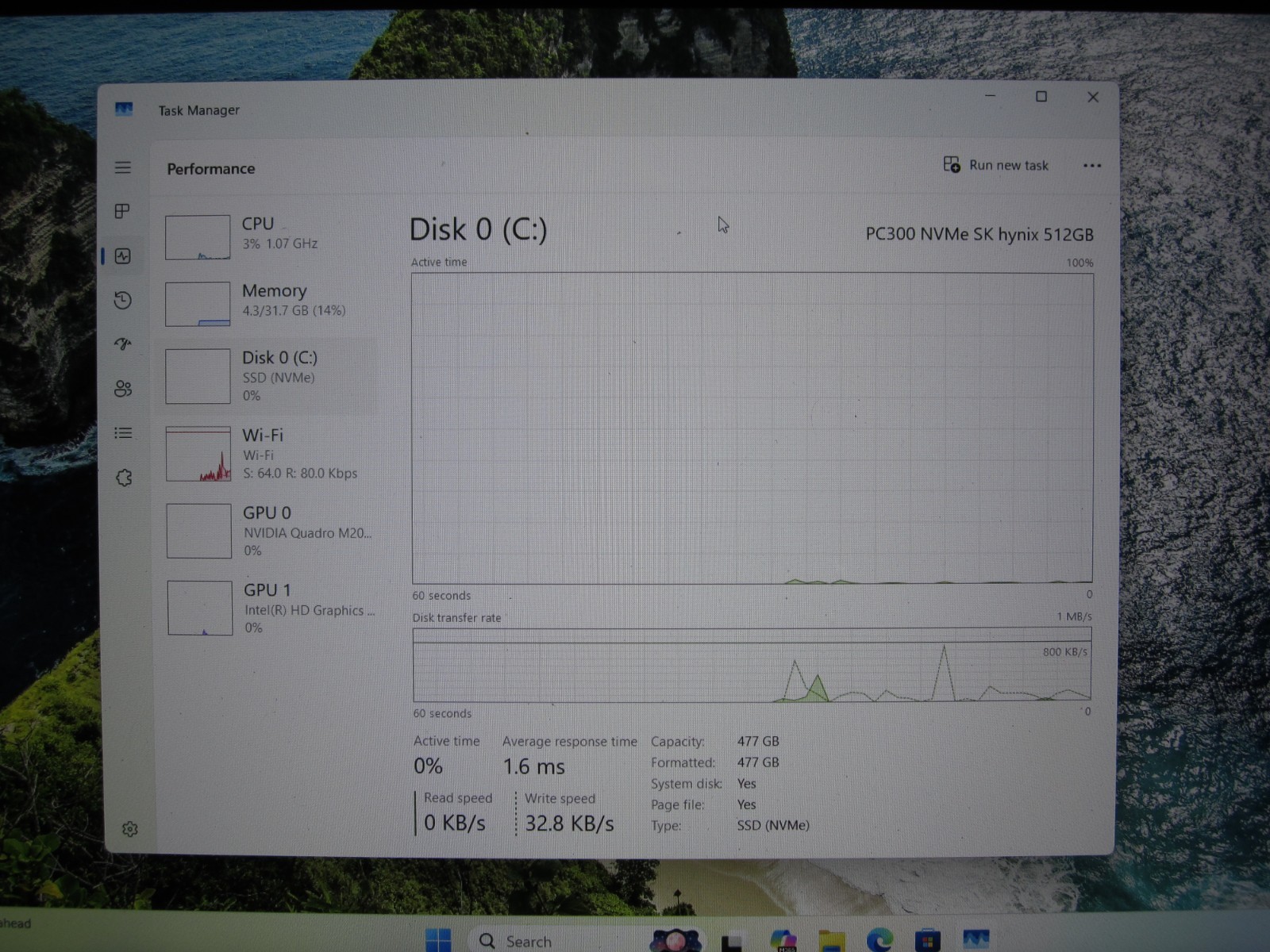
Task: Click the Task Manager taskbar icon
Action: pos(976,940)
